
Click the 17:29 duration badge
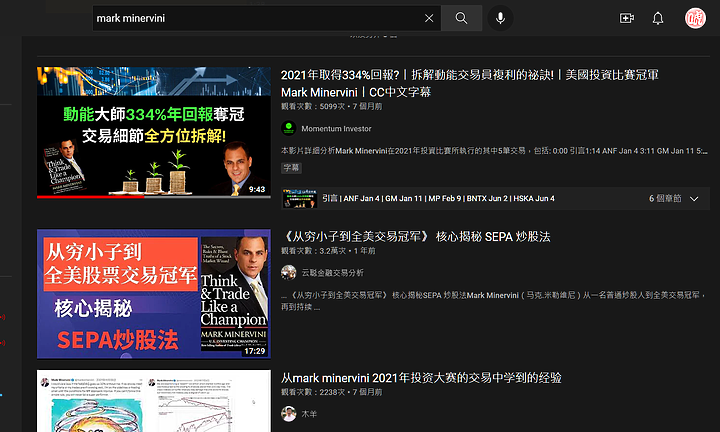(254, 351)
